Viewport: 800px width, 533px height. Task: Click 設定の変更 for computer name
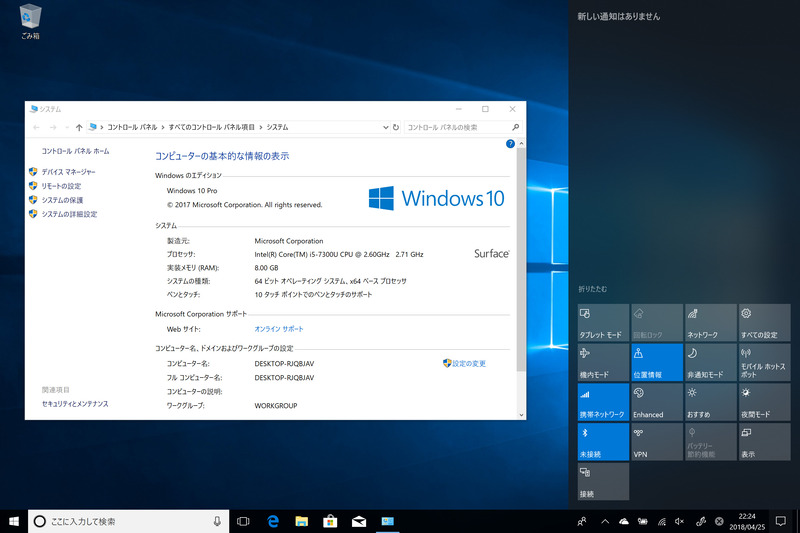[x=469, y=364]
